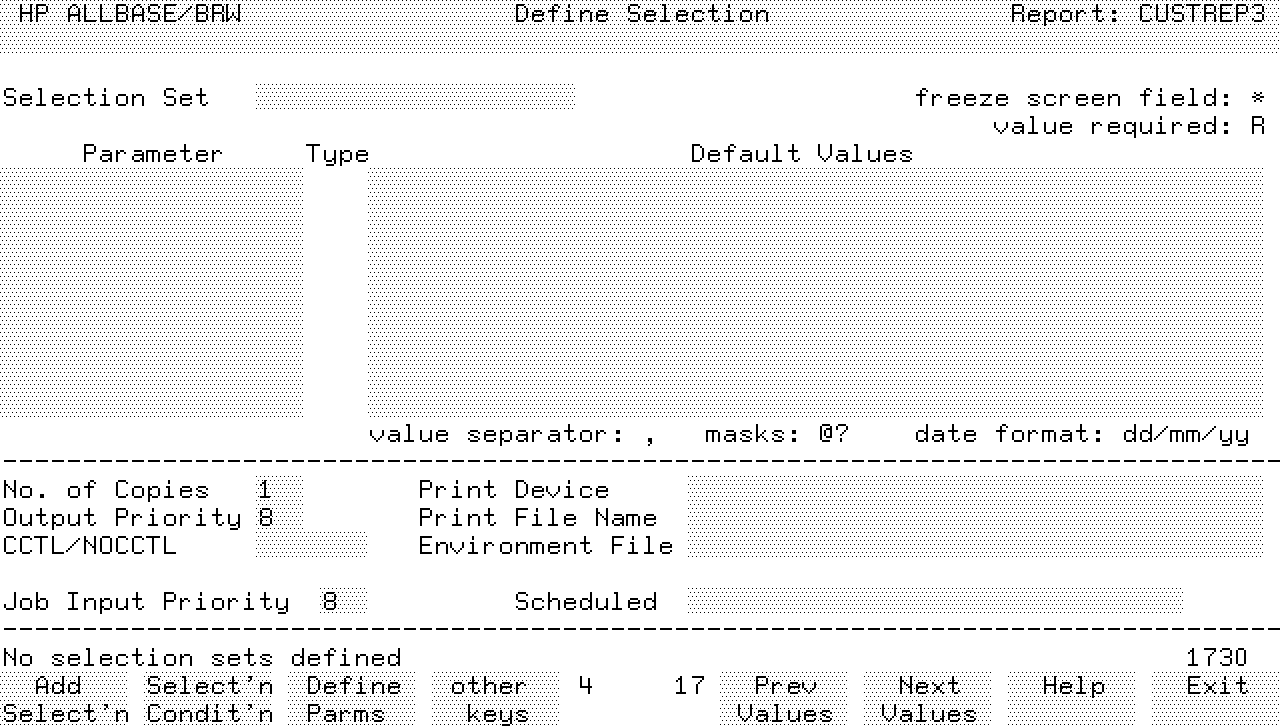The width and height of the screenshot is (1280, 726).
Task: Go to Next Values softkey
Action: 928,699
